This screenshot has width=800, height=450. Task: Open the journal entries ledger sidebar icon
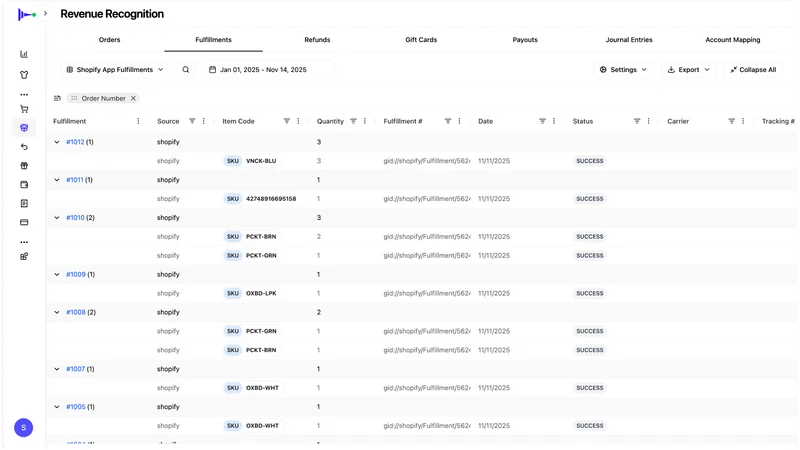click(x=24, y=204)
